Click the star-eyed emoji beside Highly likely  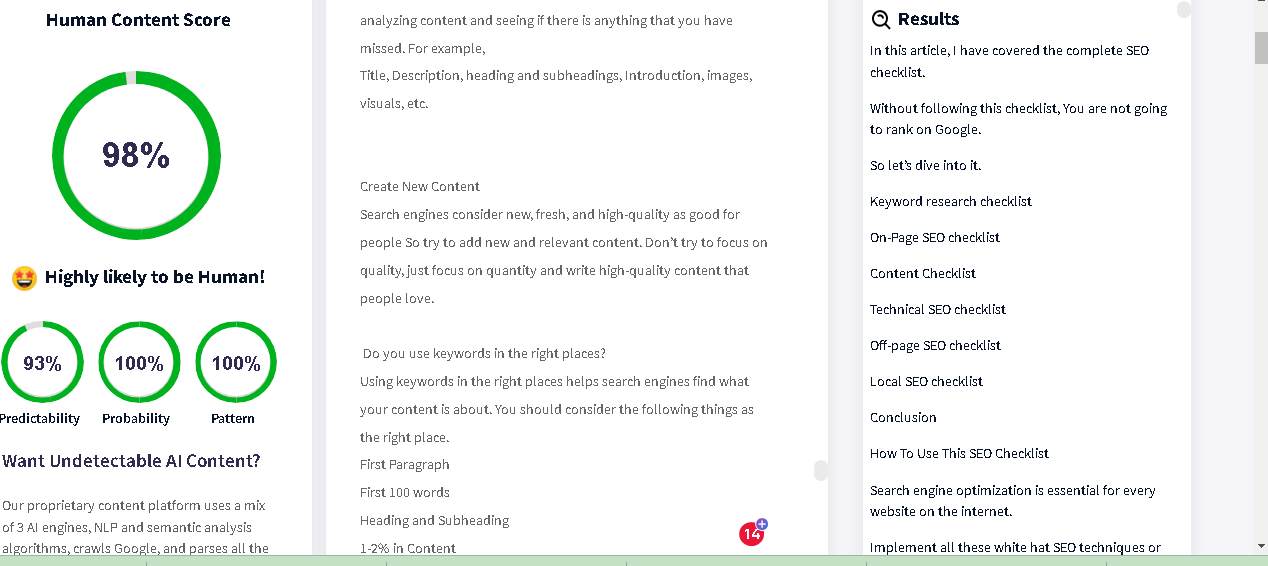[x=25, y=278]
